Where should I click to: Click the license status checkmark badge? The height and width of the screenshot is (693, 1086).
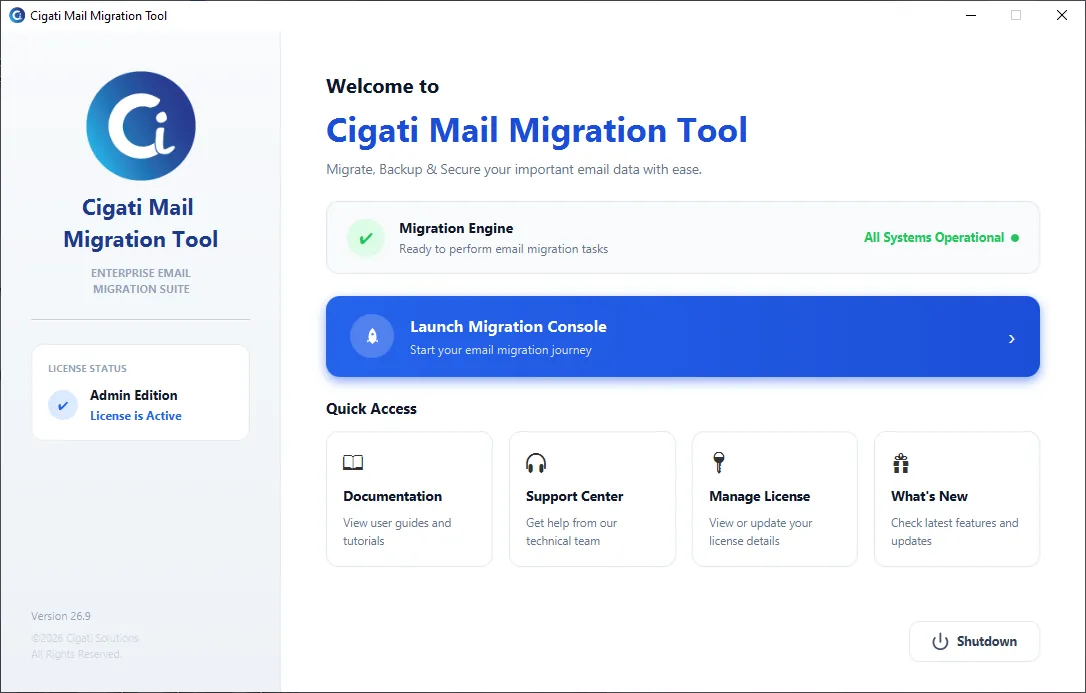(63, 405)
